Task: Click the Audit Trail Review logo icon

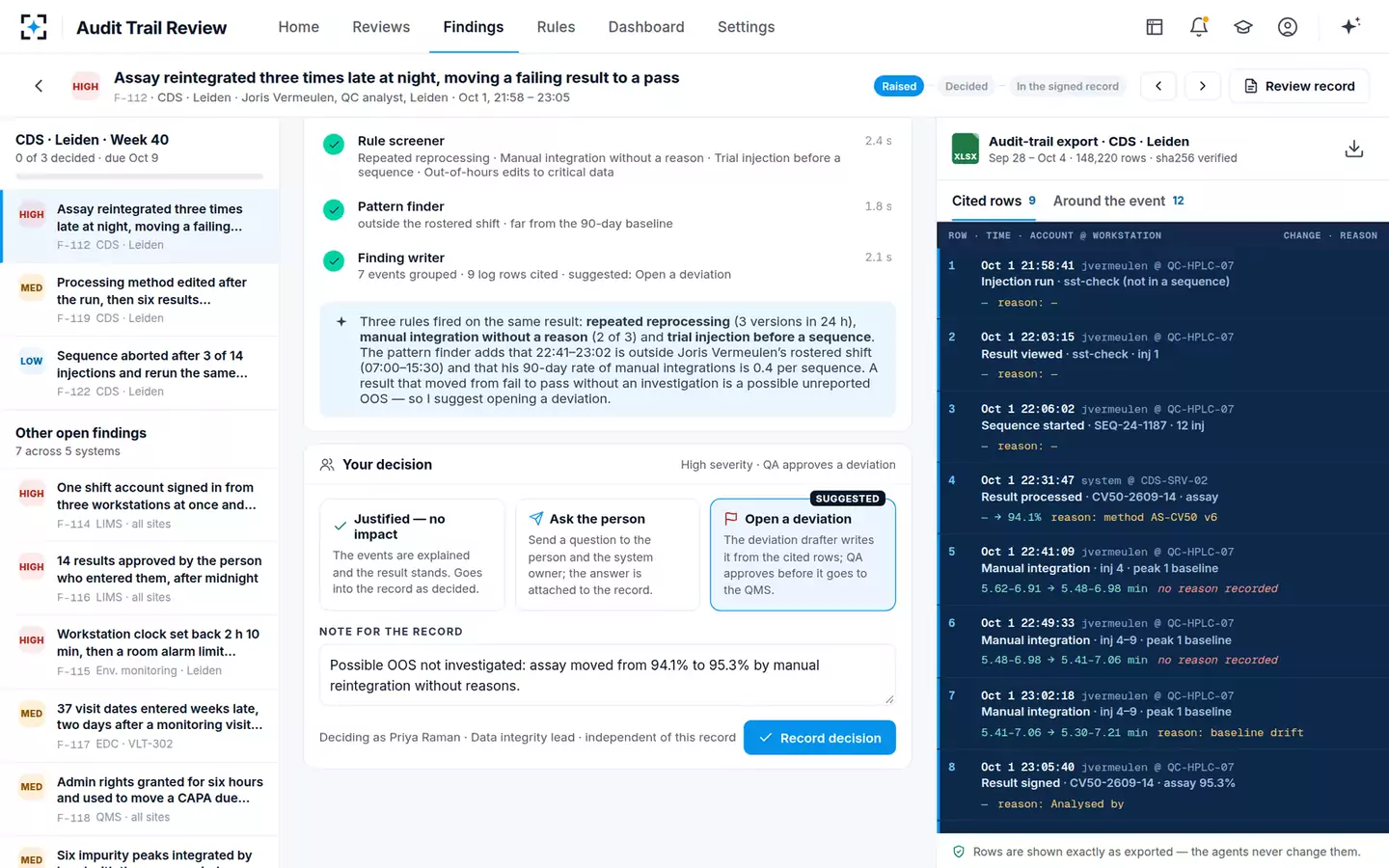Action: pyautogui.click(x=34, y=27)
